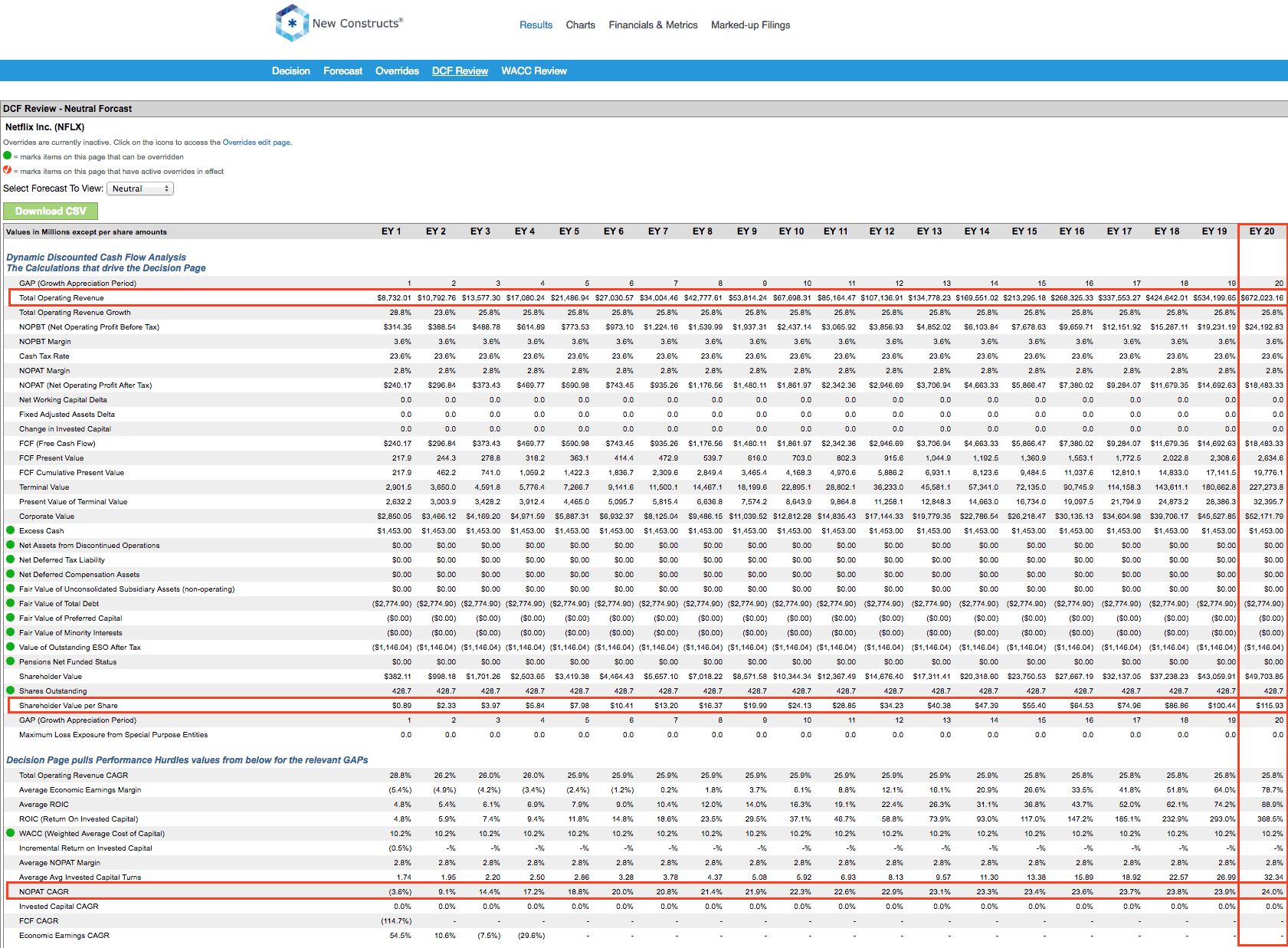
Task: Follow the Overrides edit page link
Action: click(257, 143)
